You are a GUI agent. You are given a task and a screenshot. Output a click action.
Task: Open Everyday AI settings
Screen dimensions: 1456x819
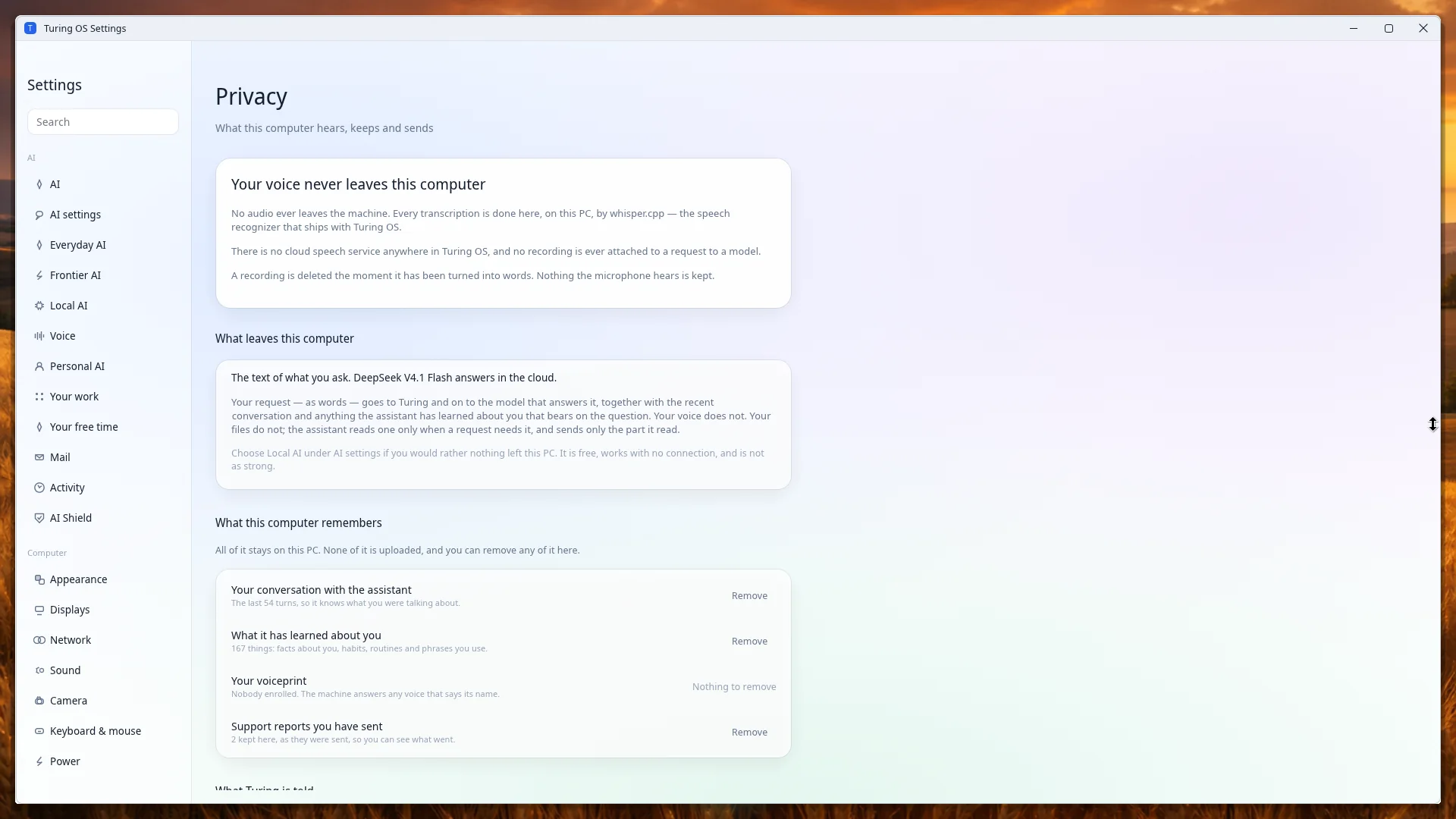click(x=78, y=245)
